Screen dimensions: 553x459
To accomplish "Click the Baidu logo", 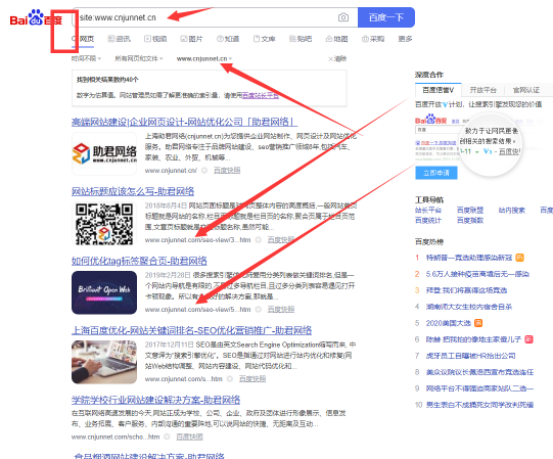I will [35, 18].
